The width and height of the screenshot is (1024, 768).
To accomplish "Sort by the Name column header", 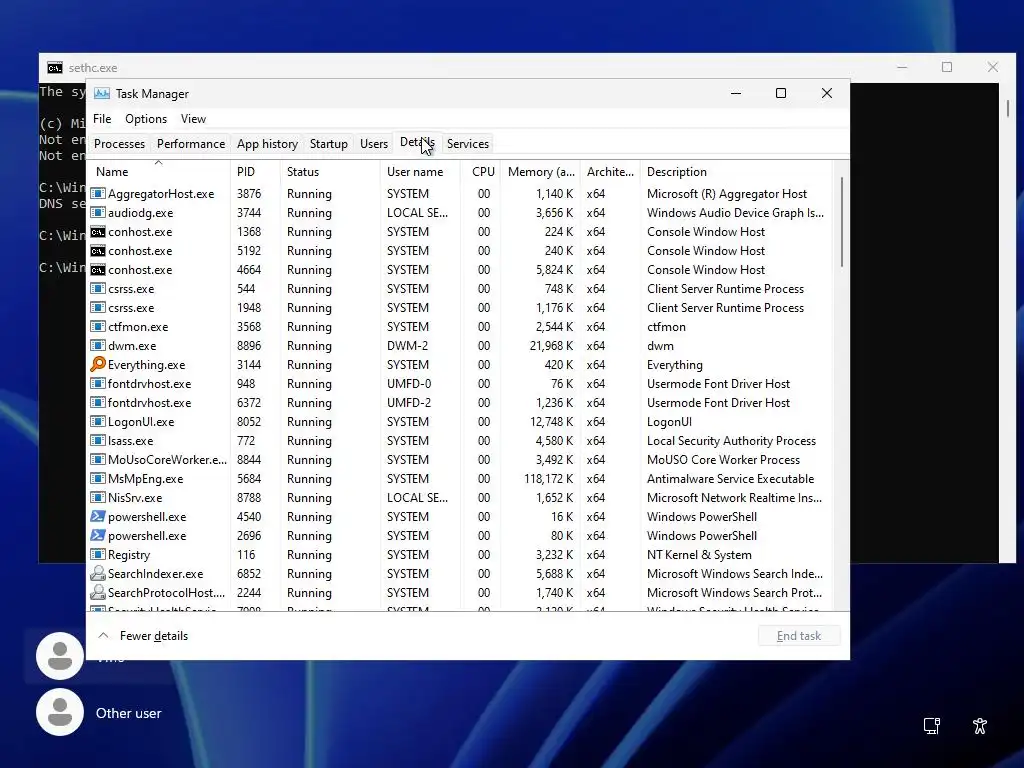I will pyautogui.click(x=159, y=172).
